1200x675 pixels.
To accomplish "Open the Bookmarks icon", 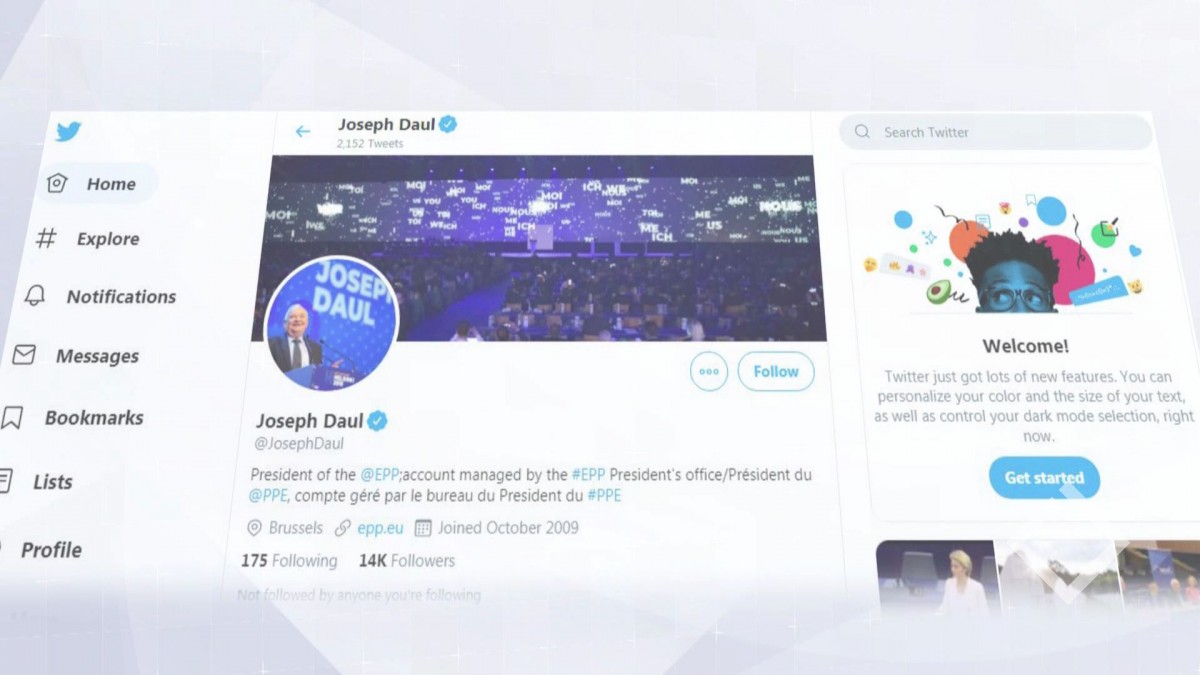I will [x=12, y=417].
